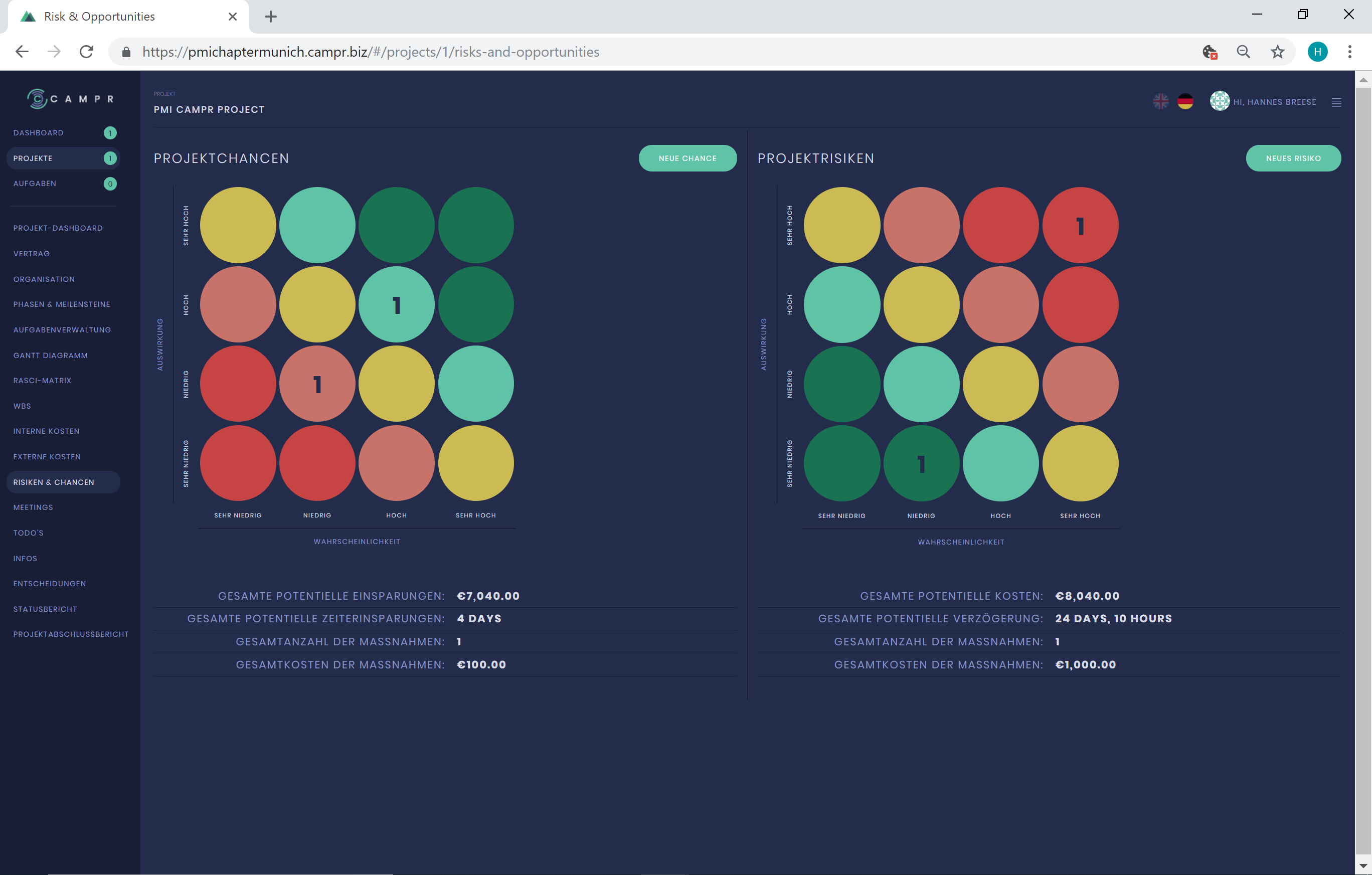The height and width of the screenshot is (875, 1372).
Task: Open browser zoom magnifier icon
Action: click(x=1243, y=52)
